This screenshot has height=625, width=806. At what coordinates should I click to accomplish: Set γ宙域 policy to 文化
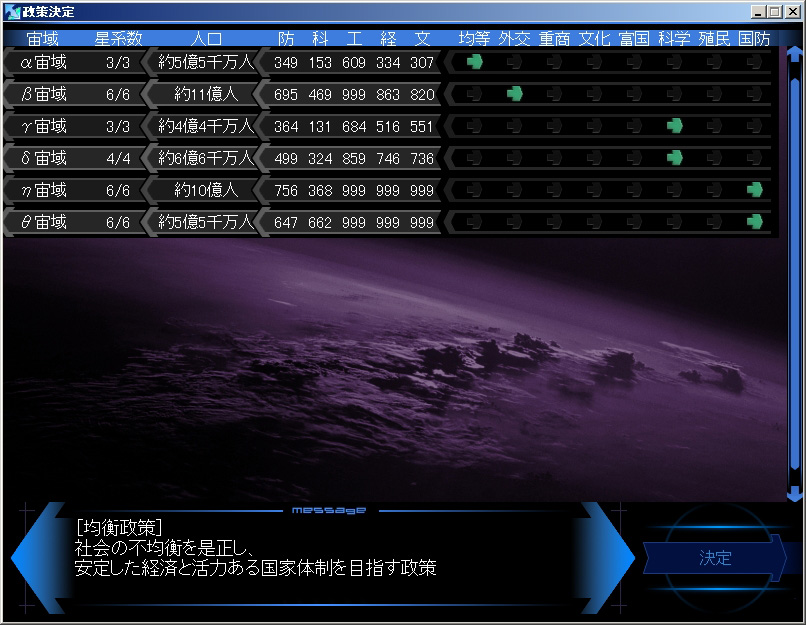pos(594,126)
